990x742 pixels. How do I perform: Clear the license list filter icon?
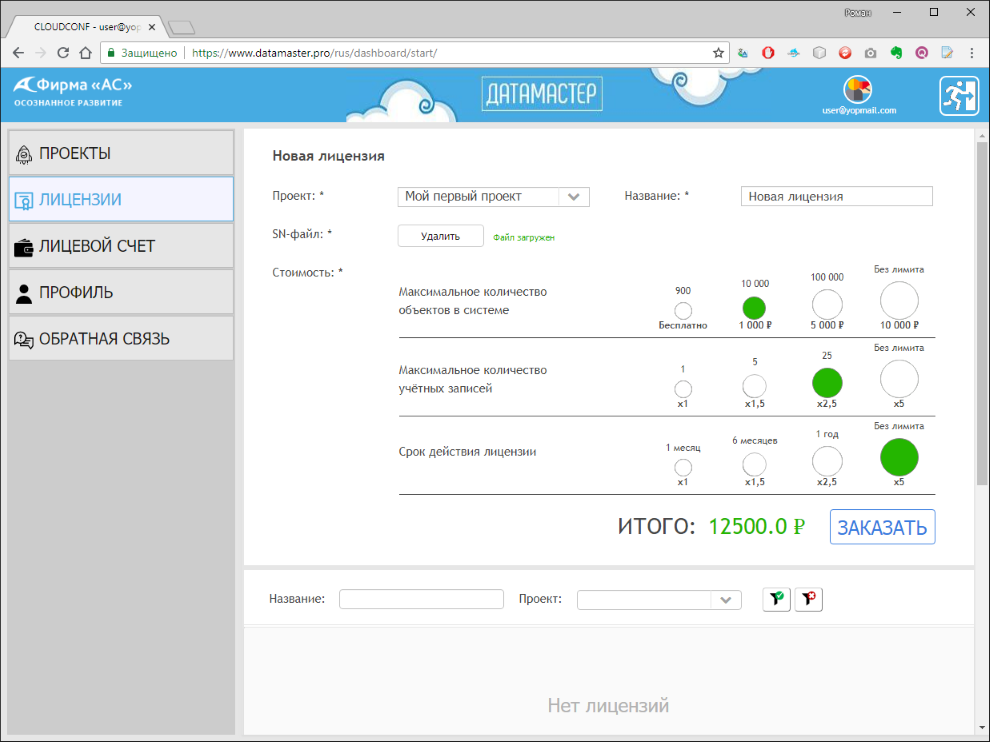[808, 599]
